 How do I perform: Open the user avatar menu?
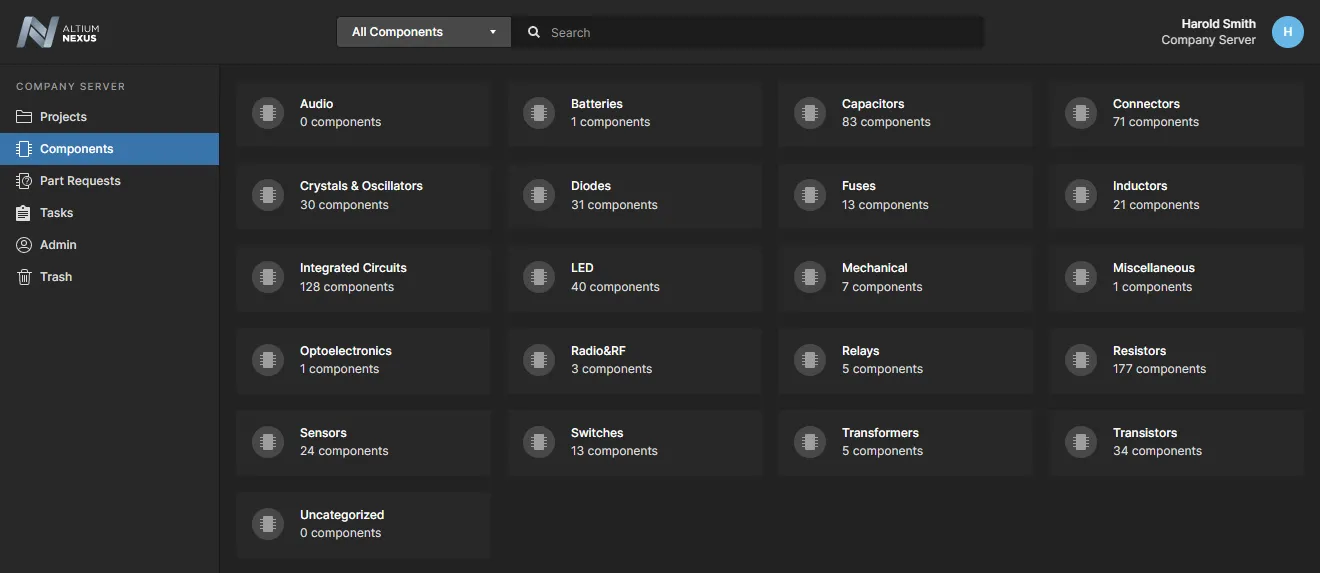(1288, 32)
